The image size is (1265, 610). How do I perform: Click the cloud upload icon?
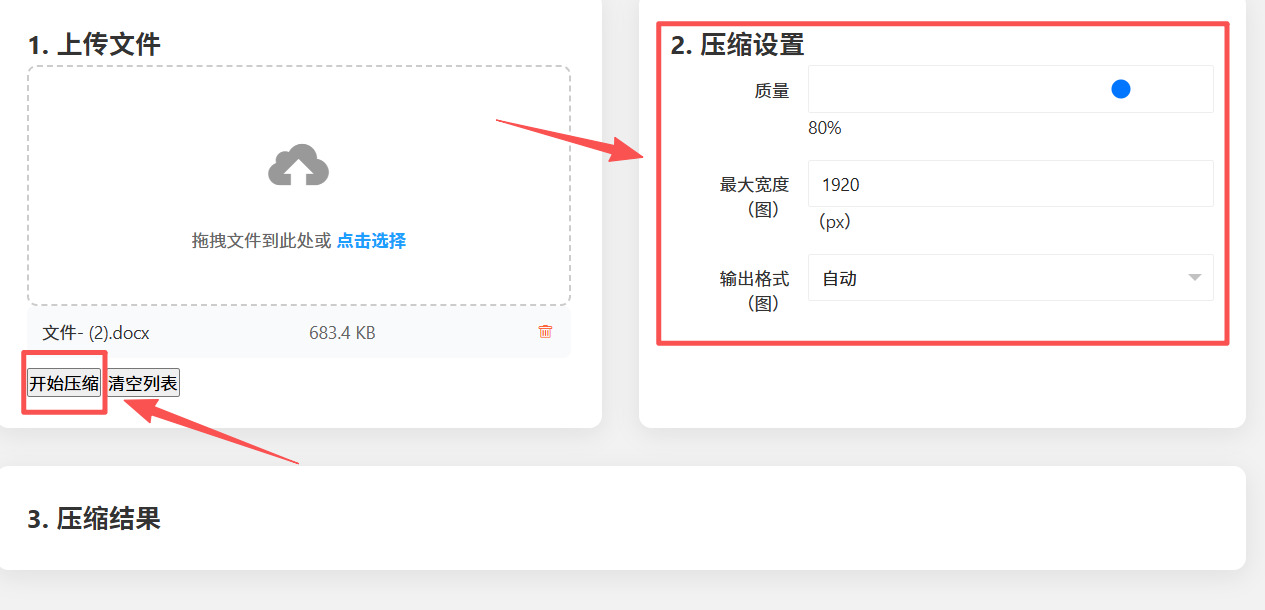pos(298,165)
